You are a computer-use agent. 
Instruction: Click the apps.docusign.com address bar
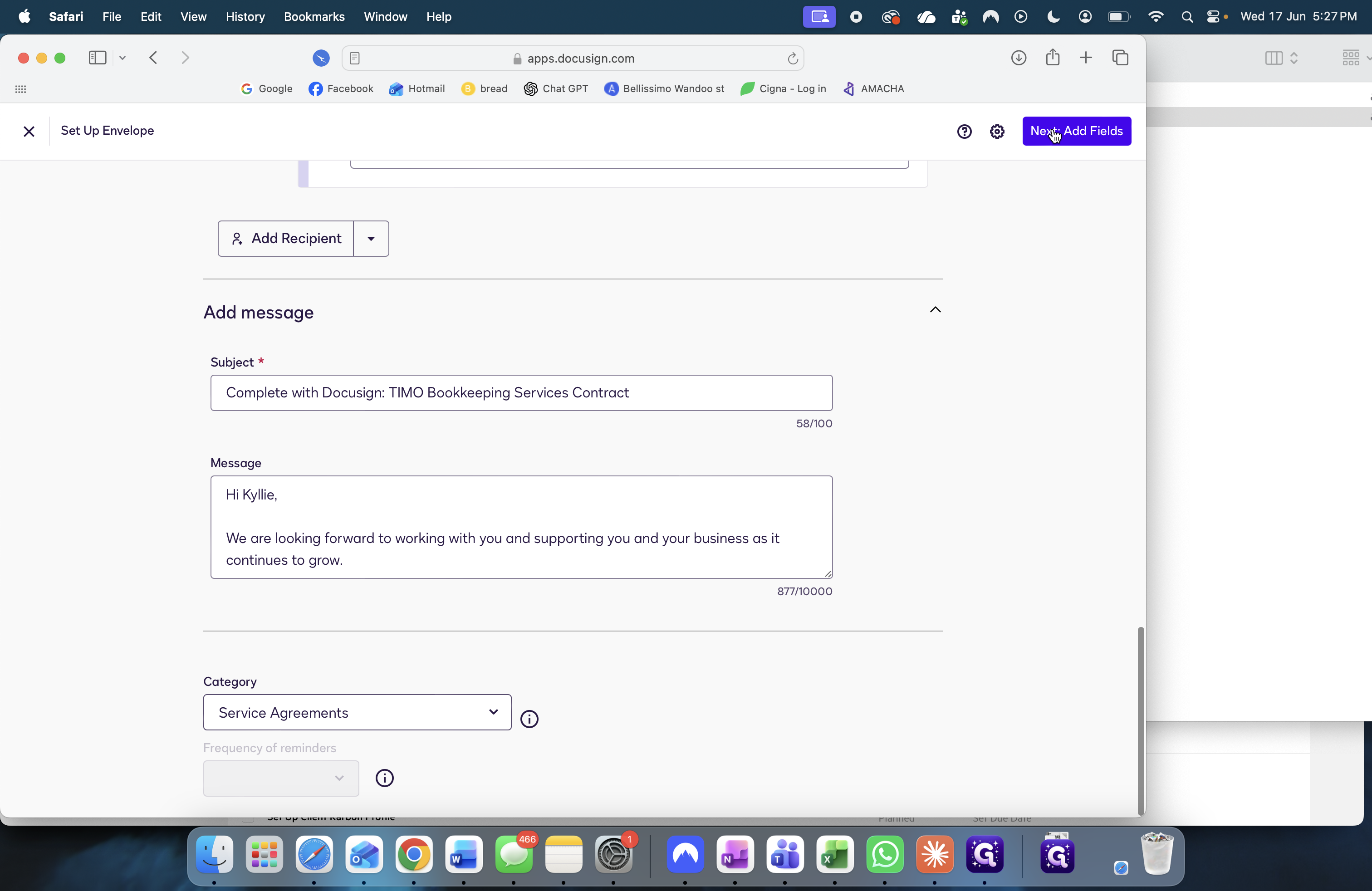click(573, 58)
